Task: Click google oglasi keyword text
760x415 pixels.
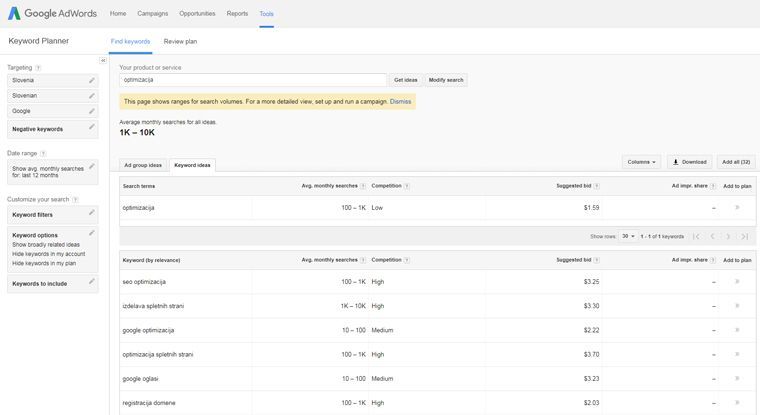Action: (x=140, y=379)
